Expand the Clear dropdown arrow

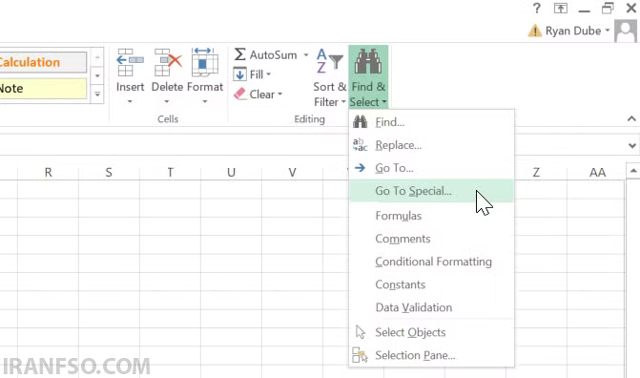(280, 94)
